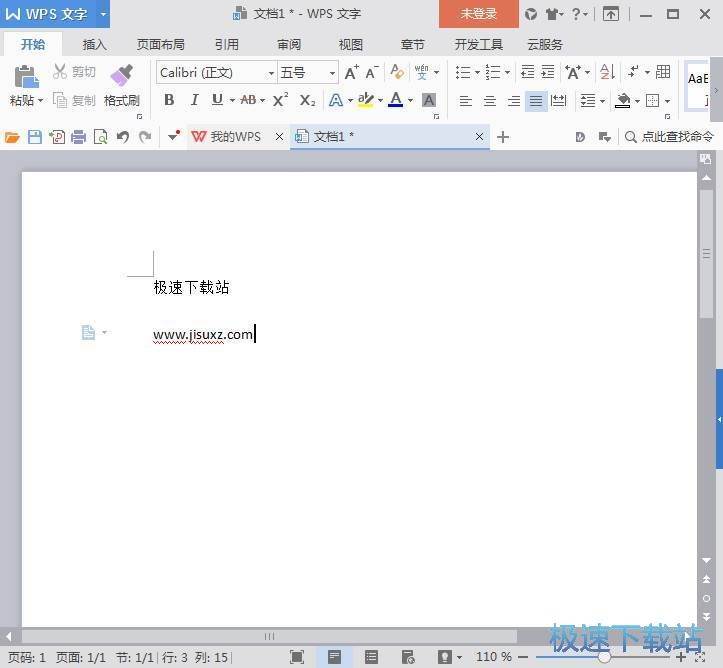Open the print preview icon
Screen dimensions: 723x668
coord(100,137)
